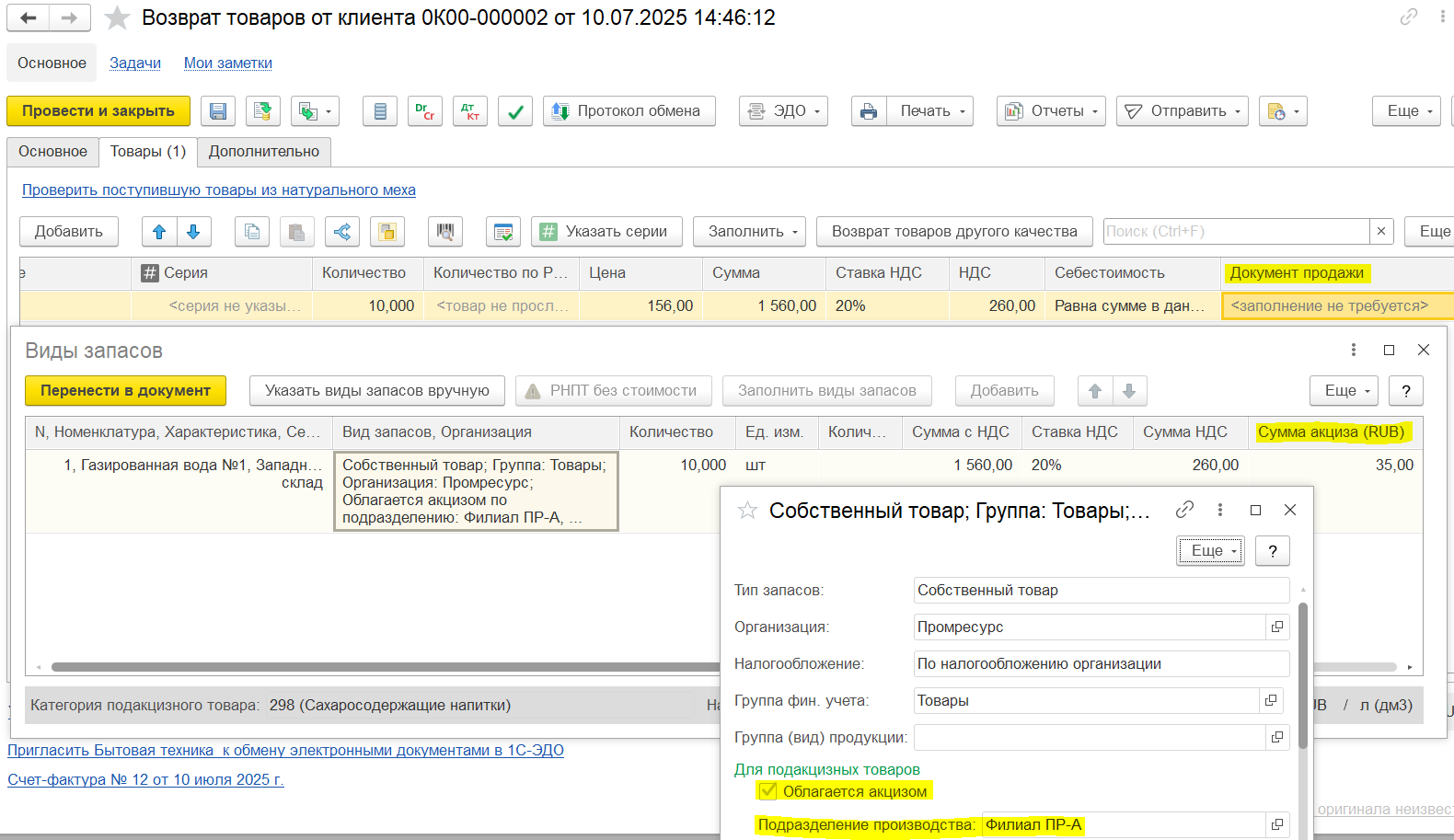Open help in the Виды запасов dialog

click(x=1406, y=391)
